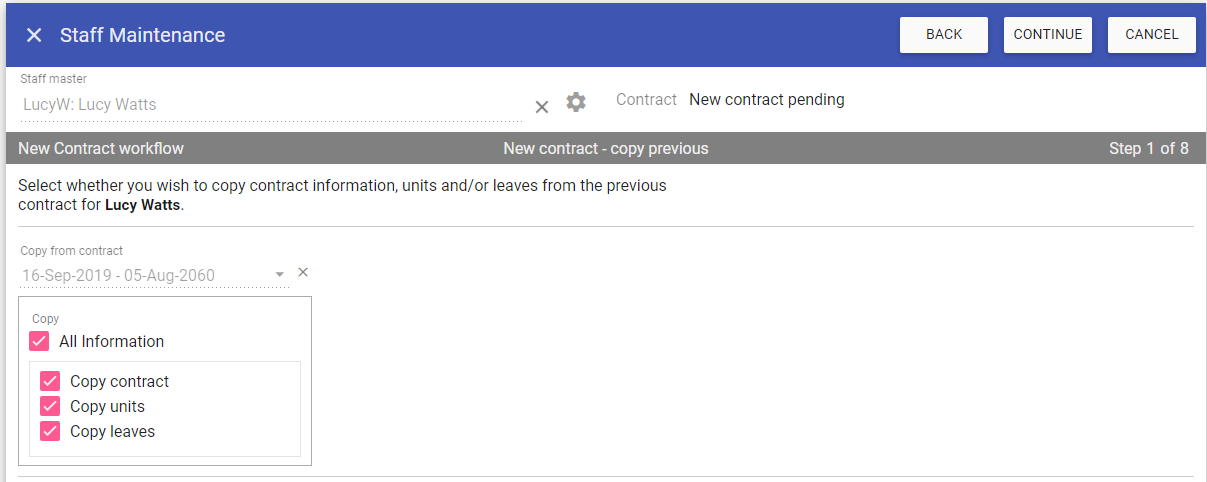Click the Copy units label text

coord(107,407)
